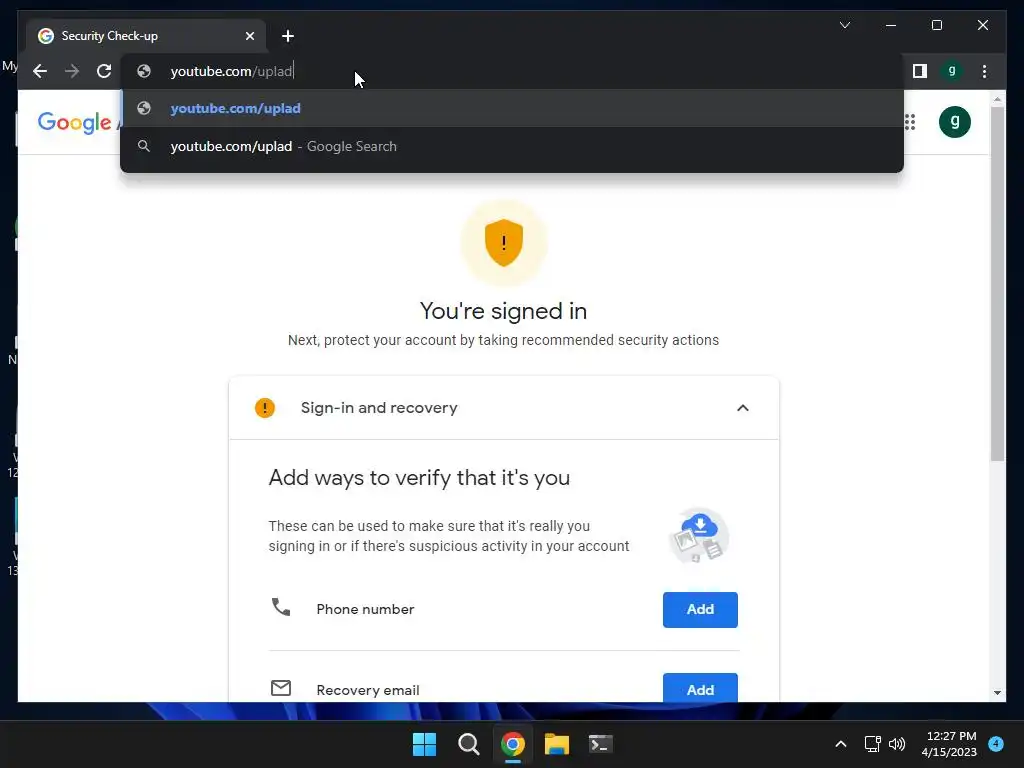
Task: Click the phone handset icon
Action: click(x=281, y=607)
